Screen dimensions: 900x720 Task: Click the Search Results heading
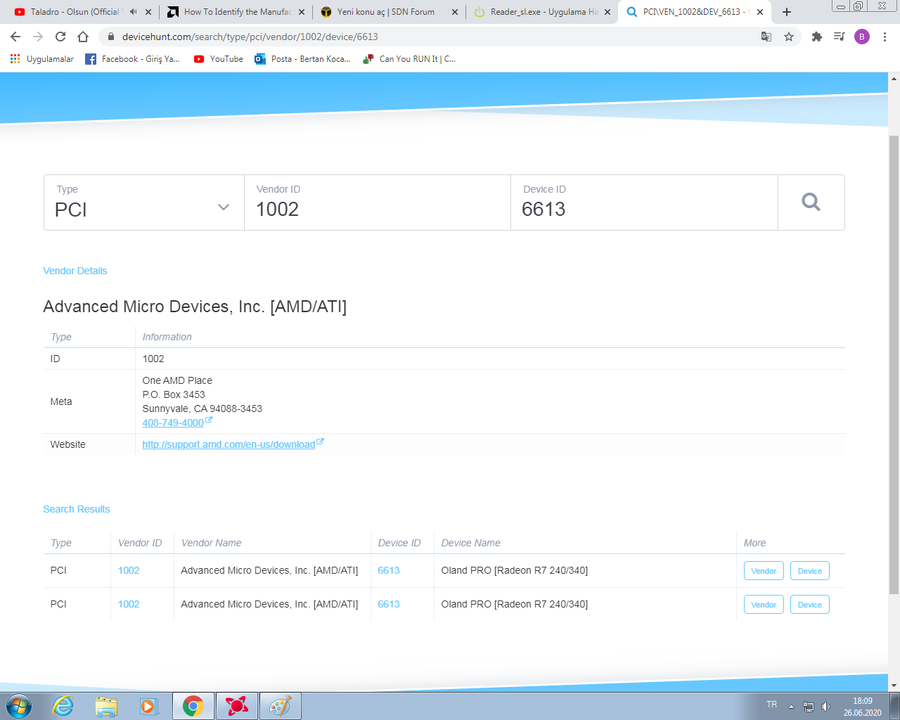(x=76, y=509)
